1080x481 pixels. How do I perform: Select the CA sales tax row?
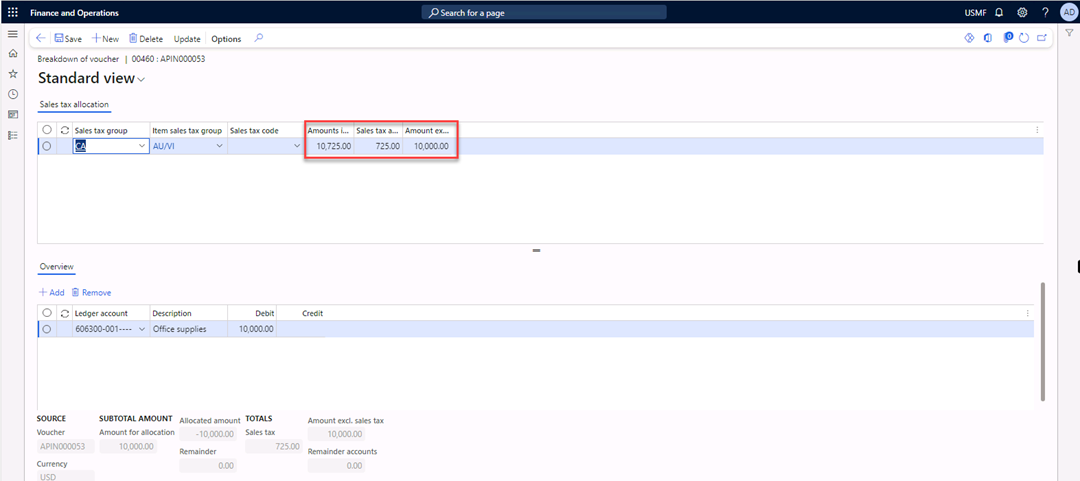coord(47,146)
